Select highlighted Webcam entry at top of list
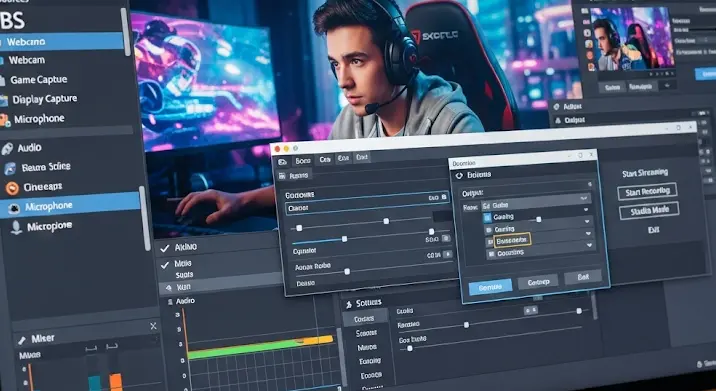Image resolution: width=716 pixels, height=391 pixels. pos(62,42)
